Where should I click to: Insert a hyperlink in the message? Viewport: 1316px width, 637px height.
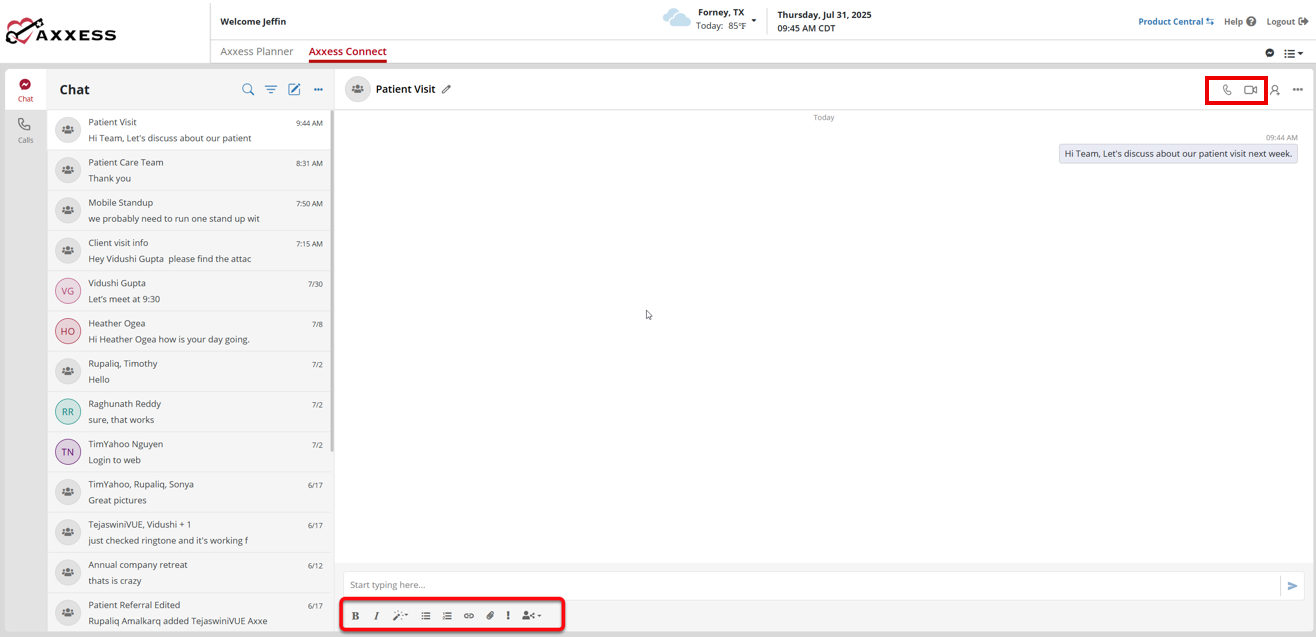[469, 616]
